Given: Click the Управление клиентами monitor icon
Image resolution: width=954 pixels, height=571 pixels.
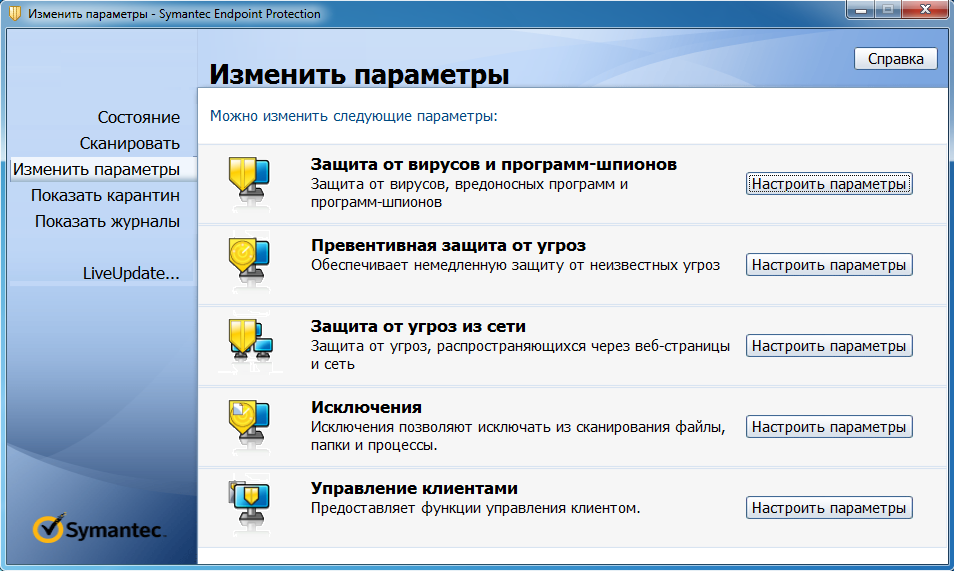Looking at the screenshot, I should point(249,503).
